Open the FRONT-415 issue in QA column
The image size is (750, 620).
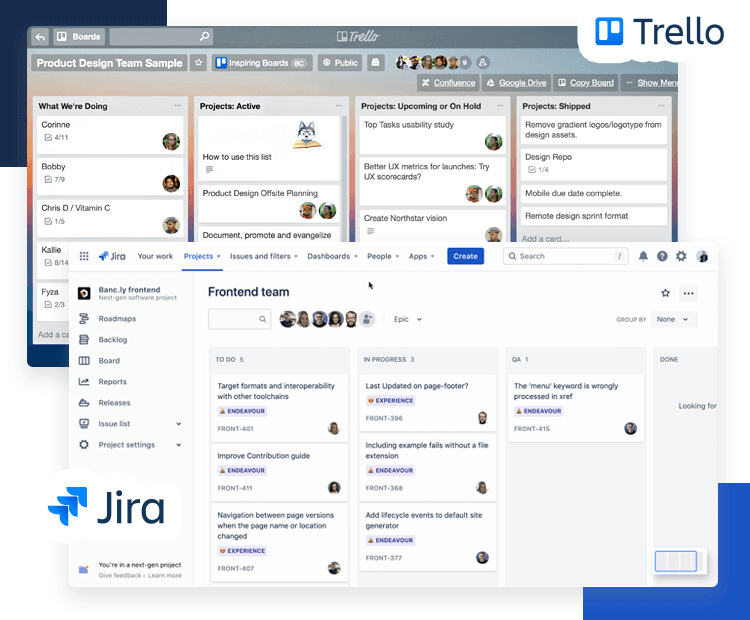pos(576,408)
